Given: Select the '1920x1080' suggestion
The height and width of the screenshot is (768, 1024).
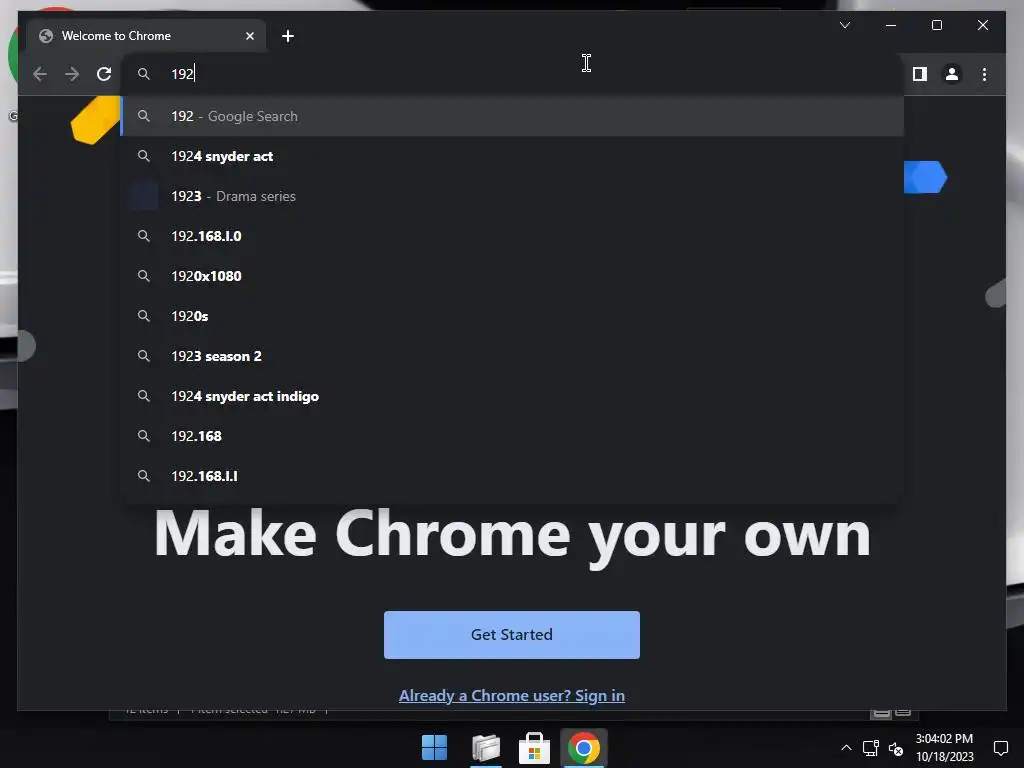Looking at the screenshot, I should (513, 276).
